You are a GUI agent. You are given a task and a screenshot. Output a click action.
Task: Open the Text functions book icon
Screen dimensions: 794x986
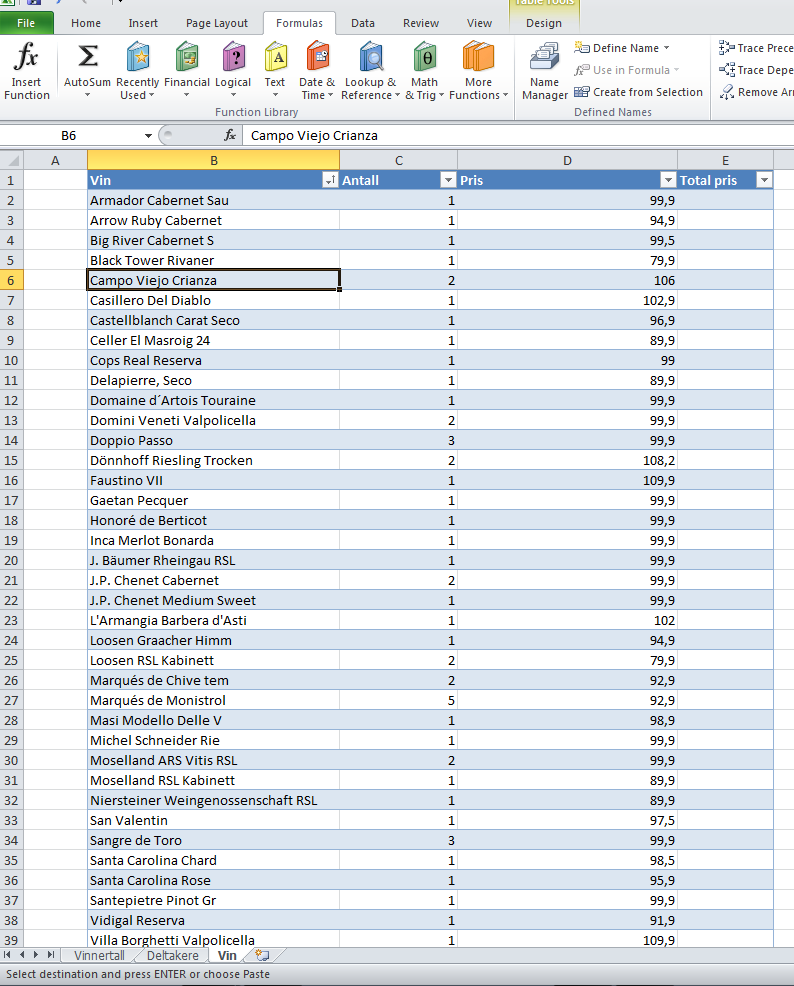275,57
